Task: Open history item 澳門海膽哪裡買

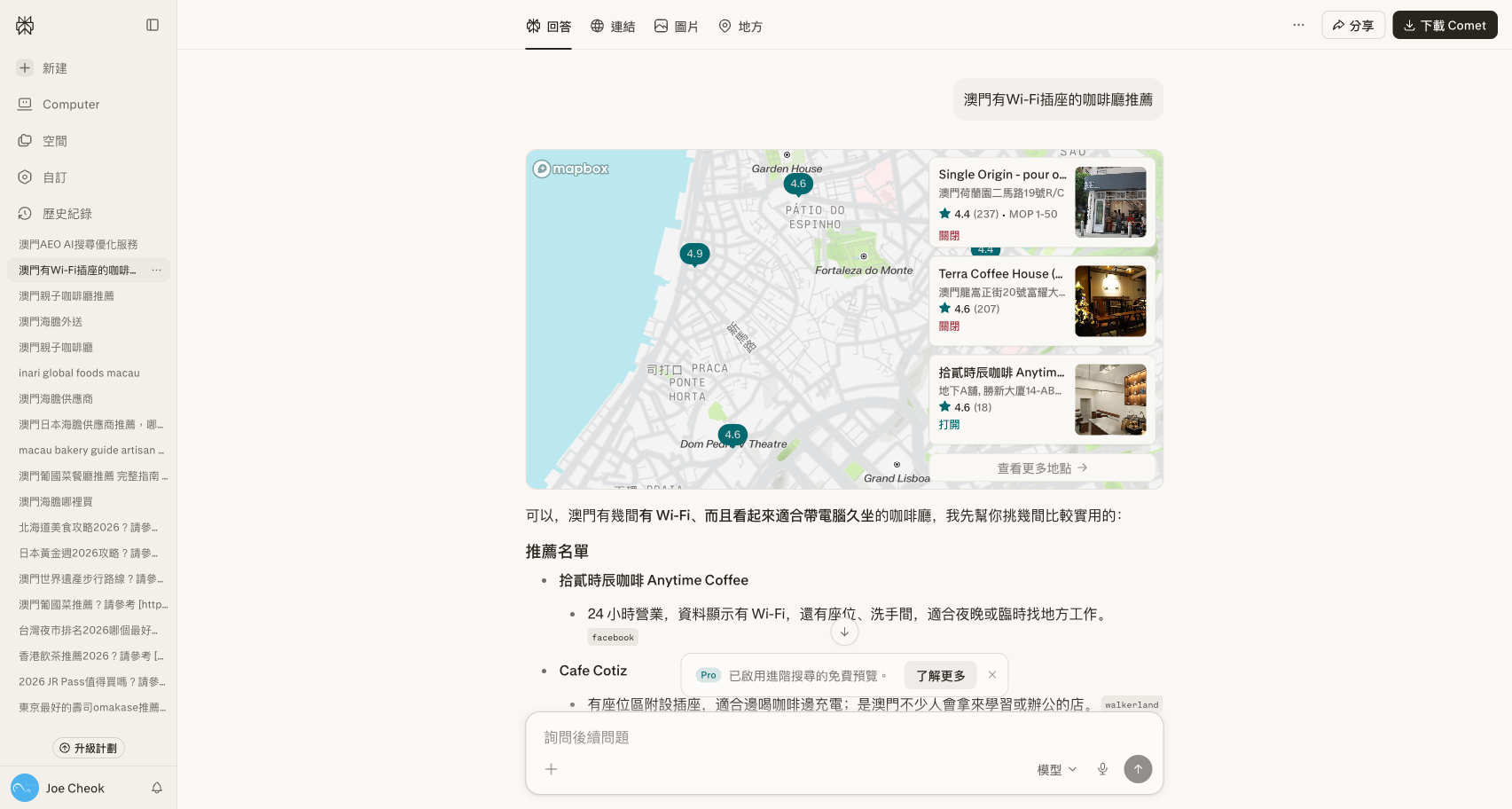Action: pyautogui.click(x=56, y=501)
